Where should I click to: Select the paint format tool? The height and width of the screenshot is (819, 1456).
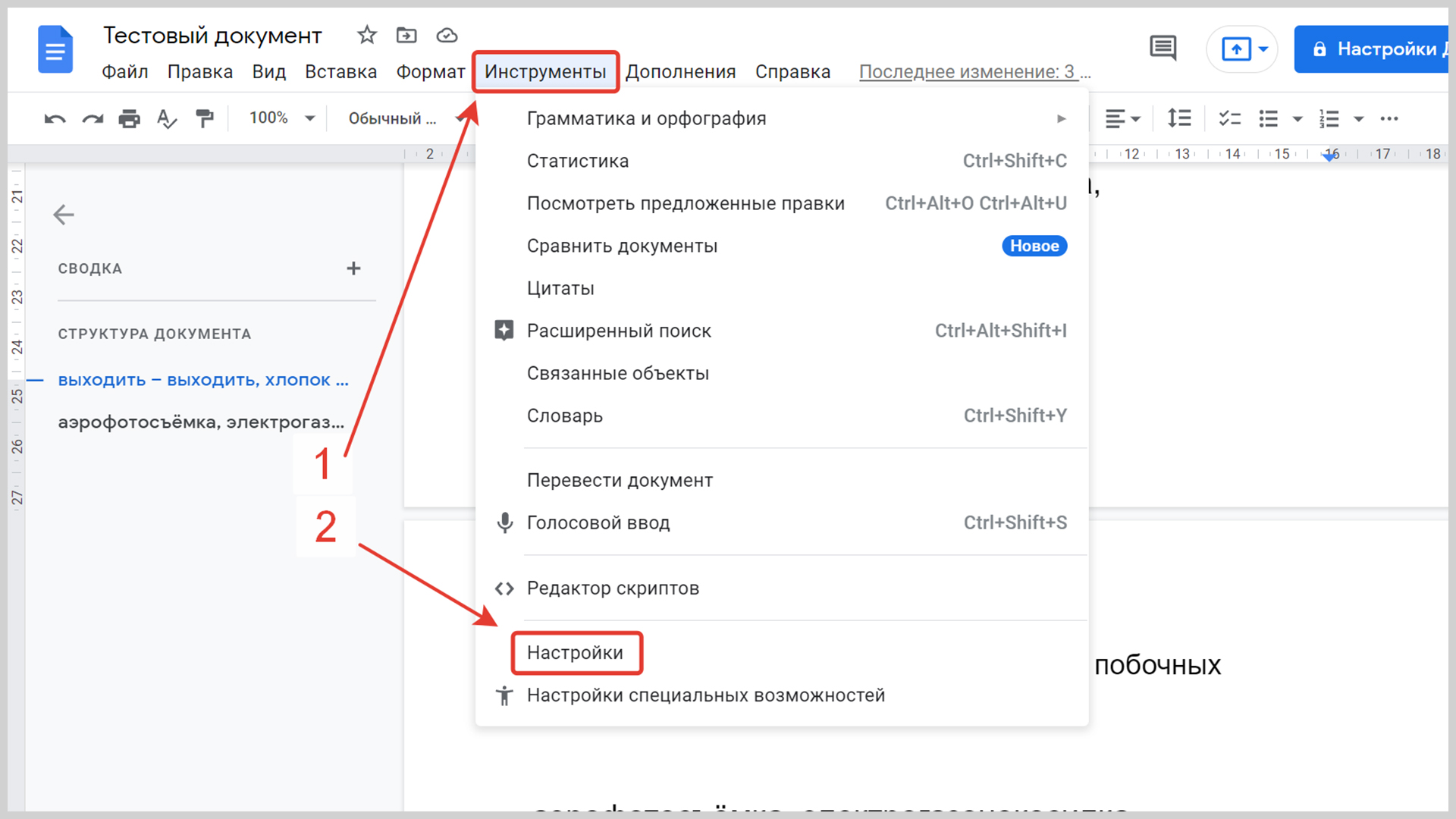(x=204, y=119)
